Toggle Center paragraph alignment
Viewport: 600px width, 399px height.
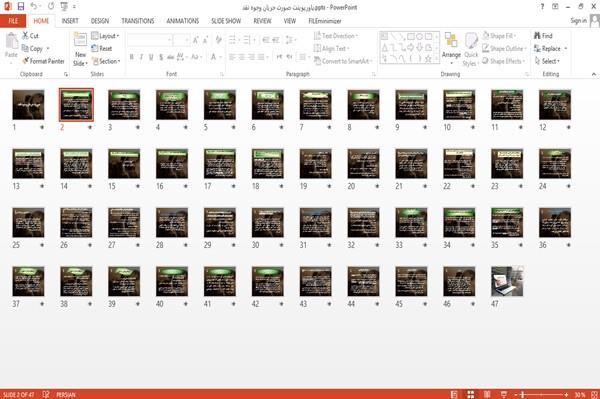tap(242, 57)
